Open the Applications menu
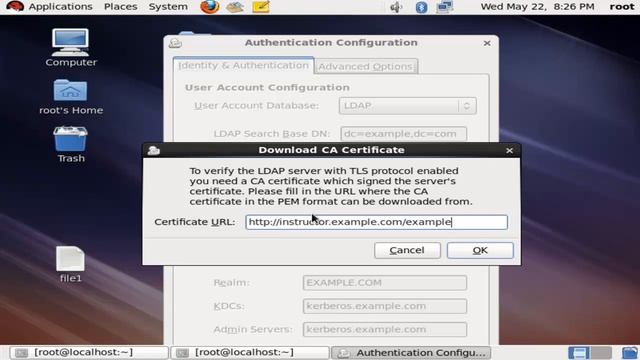This screenshot has height=360, width=640. click(x=60, y=7)
